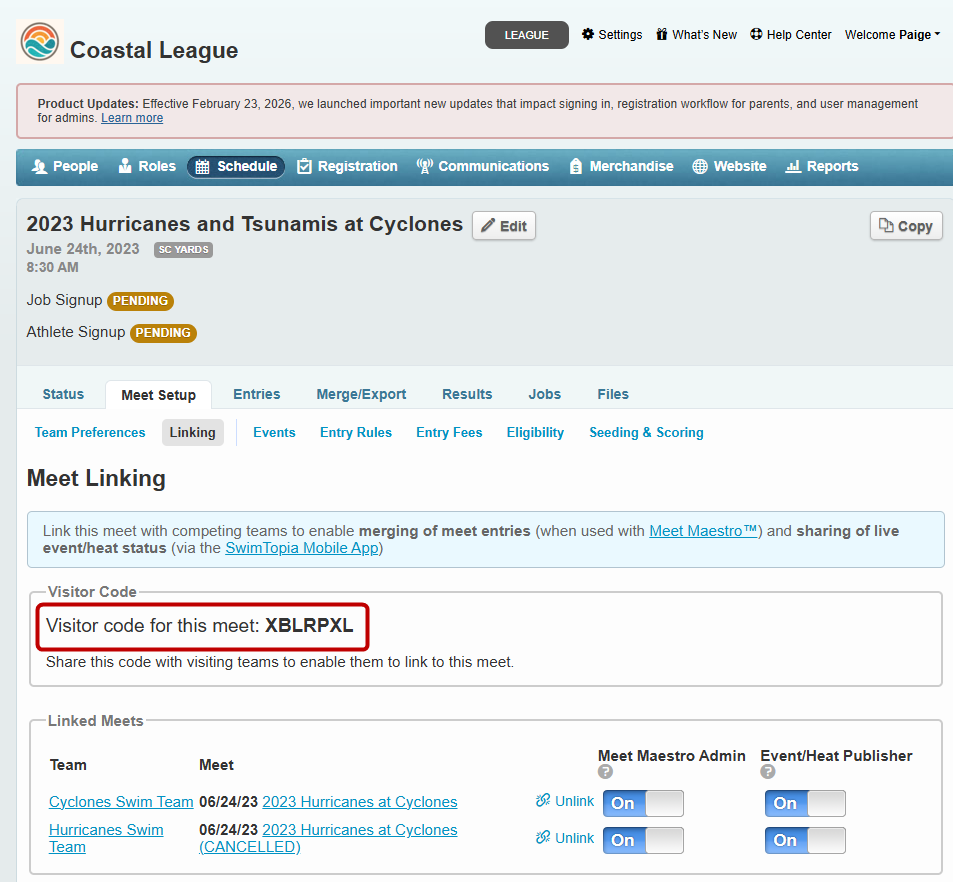The width and height of the screenshot is (953, 882).
Task: Click the Meet Maestro Admin help icon
Action: (x=605, y=772)
